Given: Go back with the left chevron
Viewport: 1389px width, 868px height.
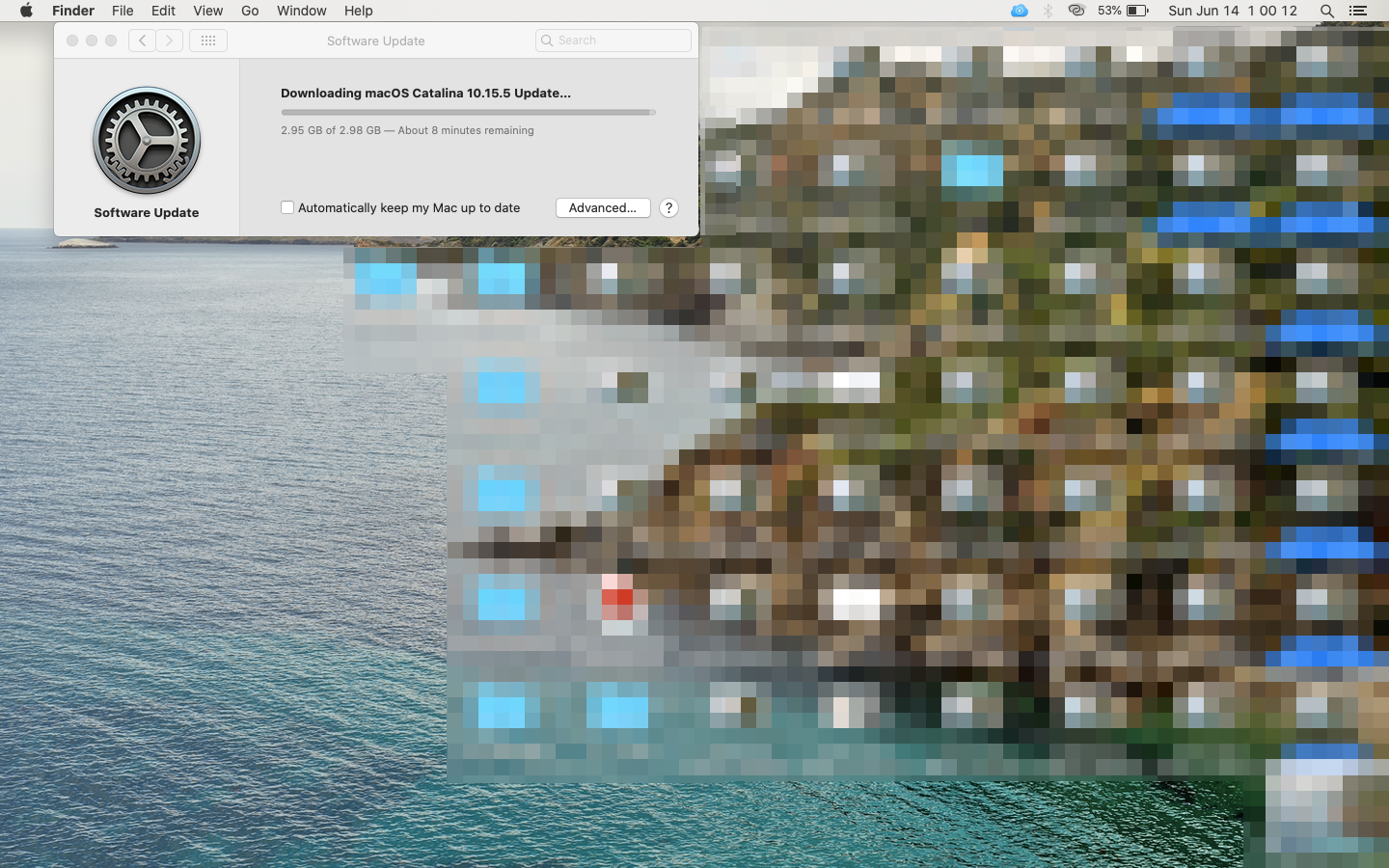Looking at the screenshot, I should click(142, 41).
